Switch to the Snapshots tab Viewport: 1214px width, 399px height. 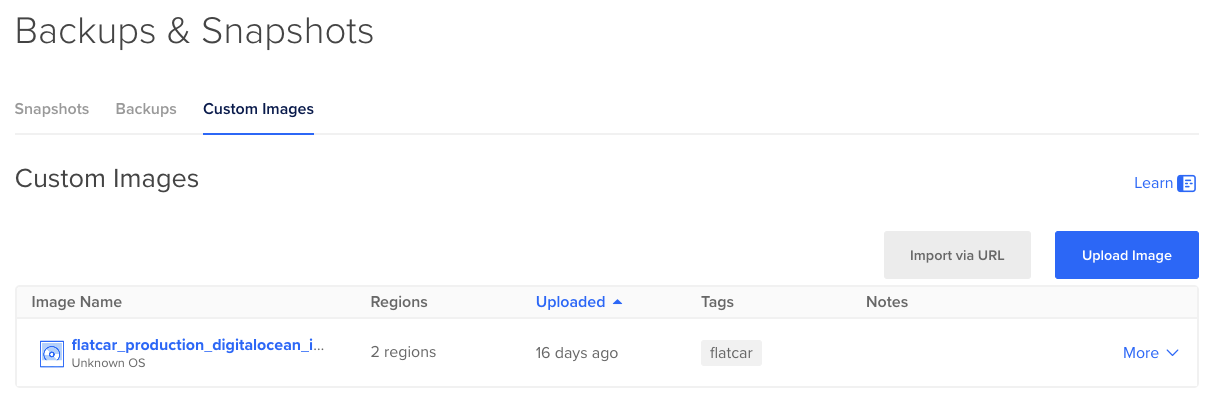coord(52,109)
